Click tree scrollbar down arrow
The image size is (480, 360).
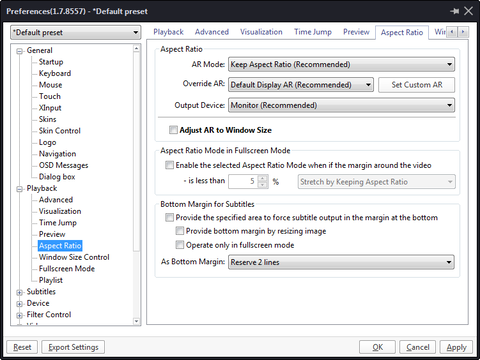point(136,321)
